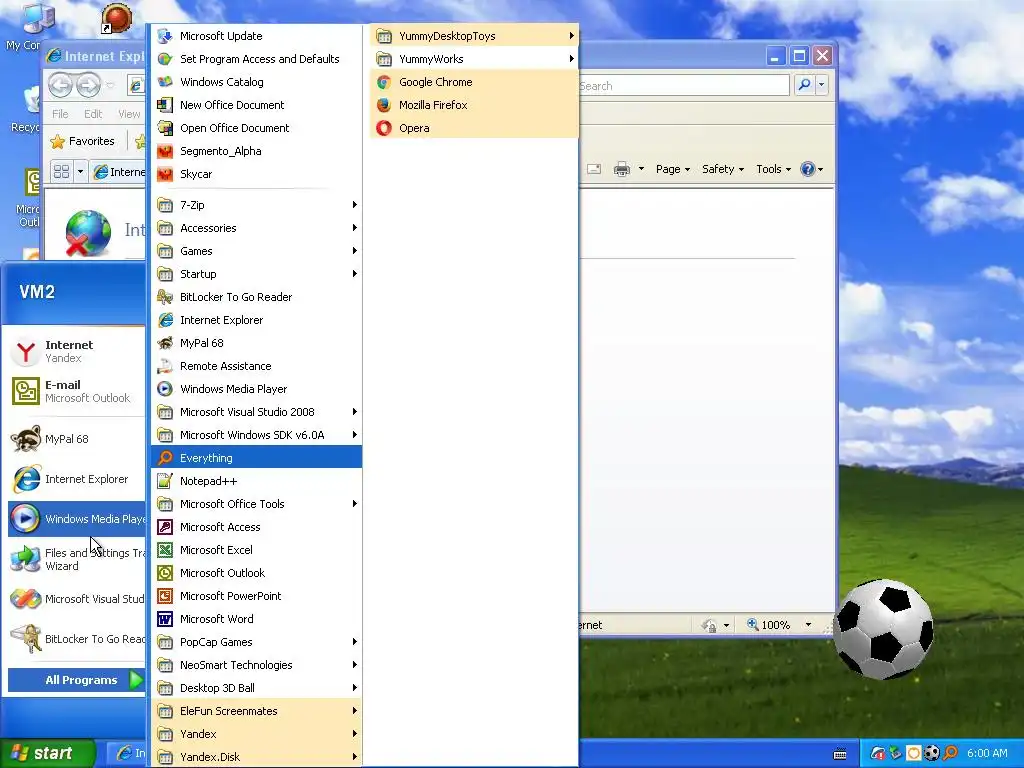Launch Segmento_Alpha program
The height and width of the screenshot is (768, 1024).
[256, 151]
